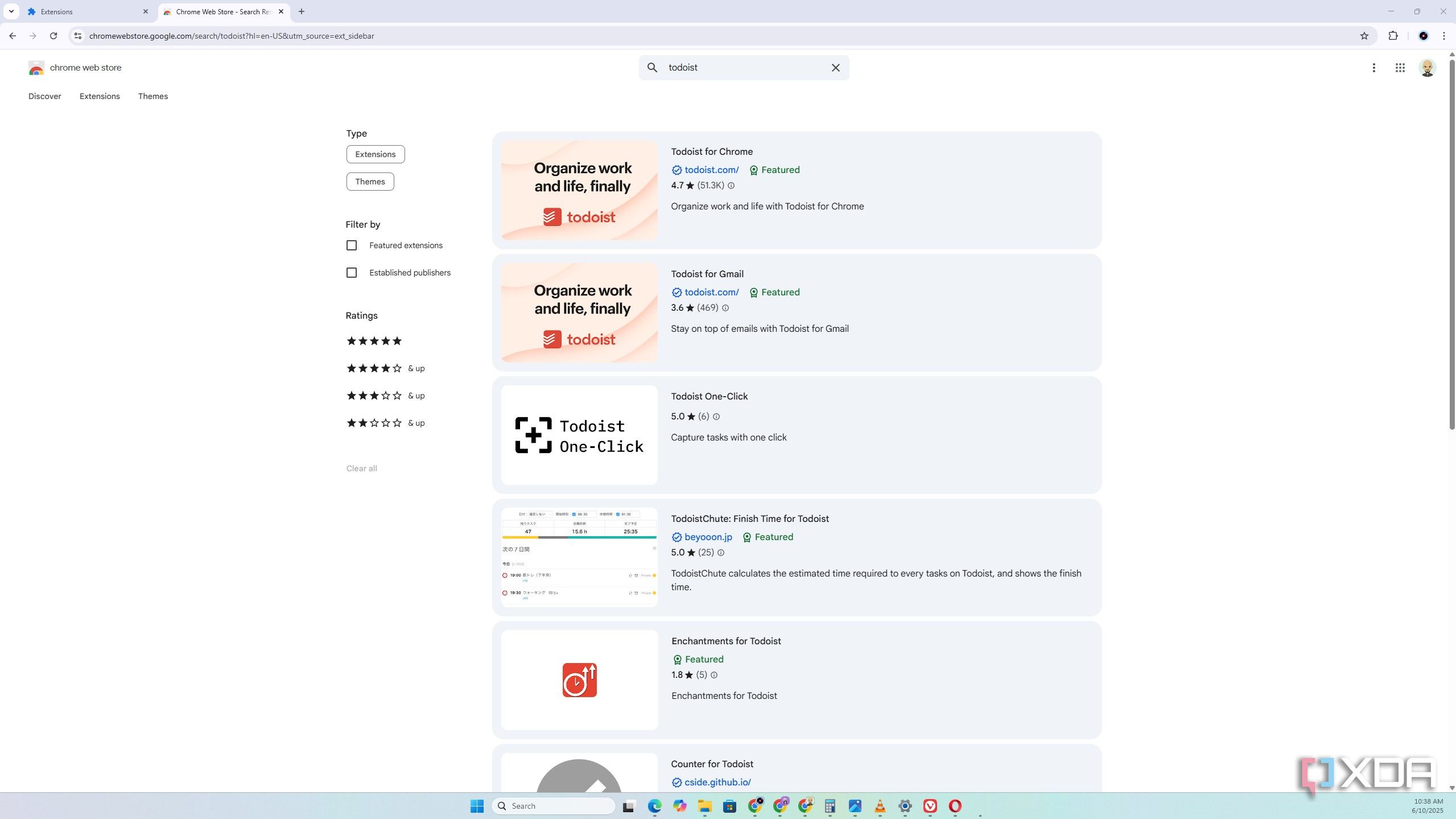Open the Google apps grid
Screen dimensions: 1456x819
pyautogui.click(x=1400, y=68)
